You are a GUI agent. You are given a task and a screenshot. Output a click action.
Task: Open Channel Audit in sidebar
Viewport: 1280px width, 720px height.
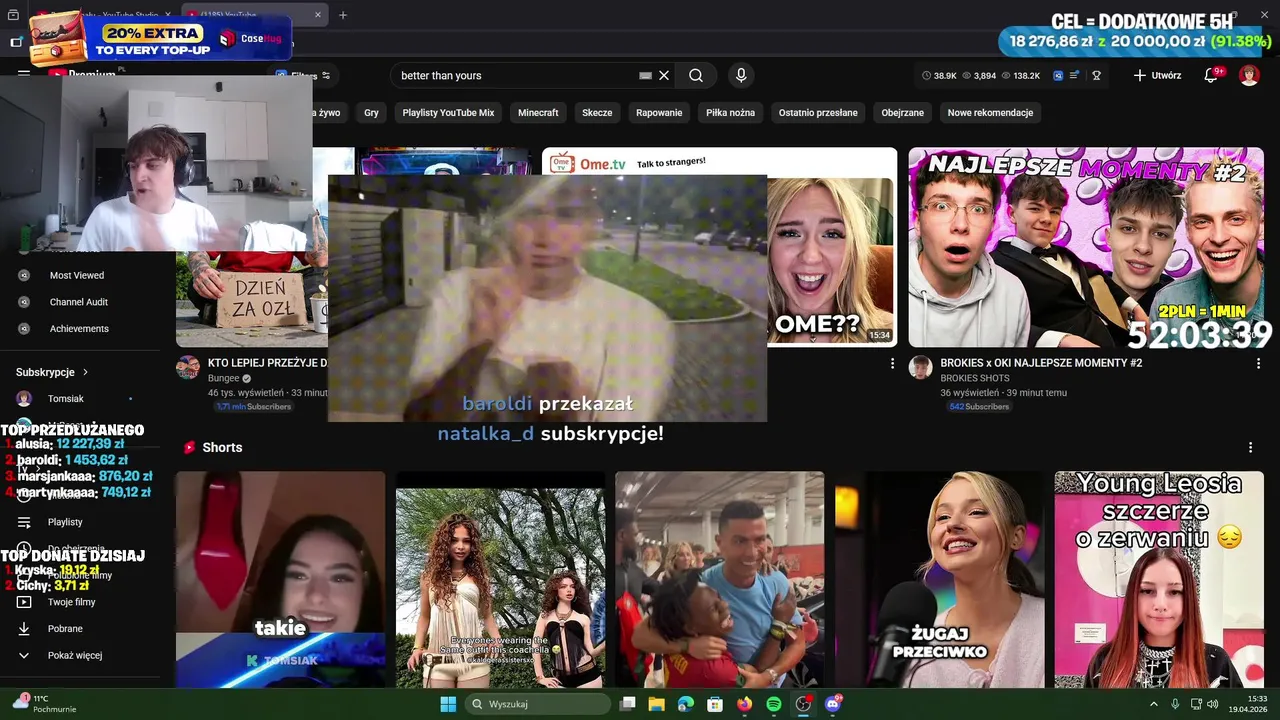pyautogui.click(x=78, y=302)
